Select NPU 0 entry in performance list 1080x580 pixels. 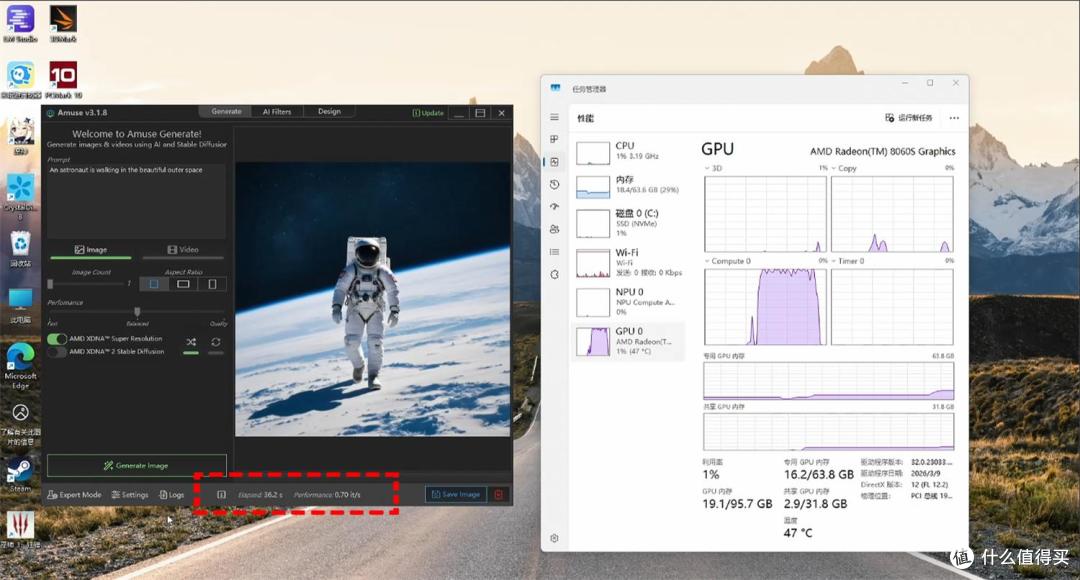tap(630, 302)
